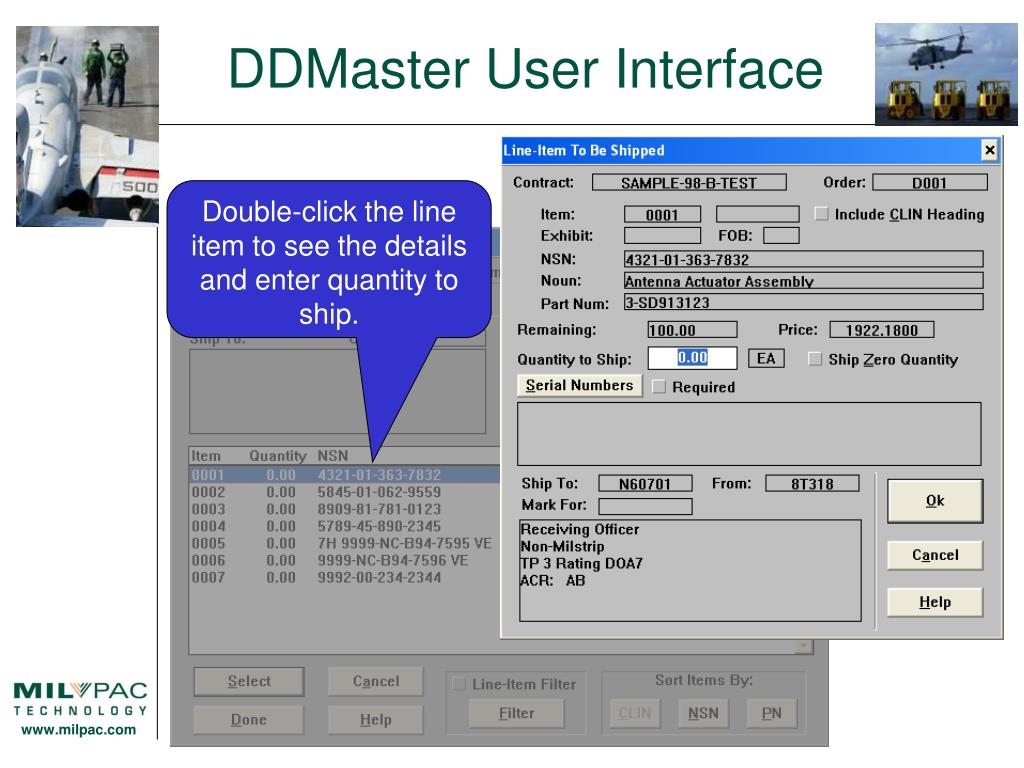The image size is (1024, 768).
Task: Click the Quantity column header
Action: (x=278, y=456)
